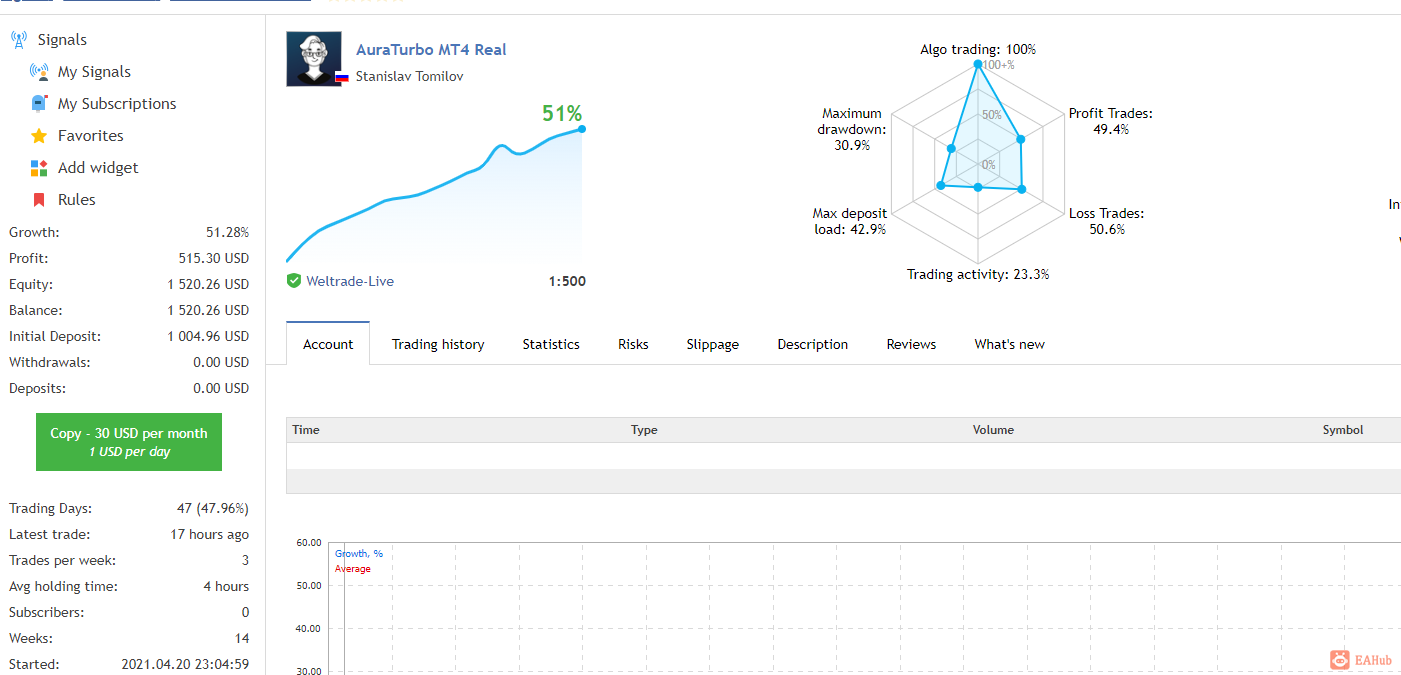
Task: Switch to the Trading history tab
Action: [x=438, y=344]
